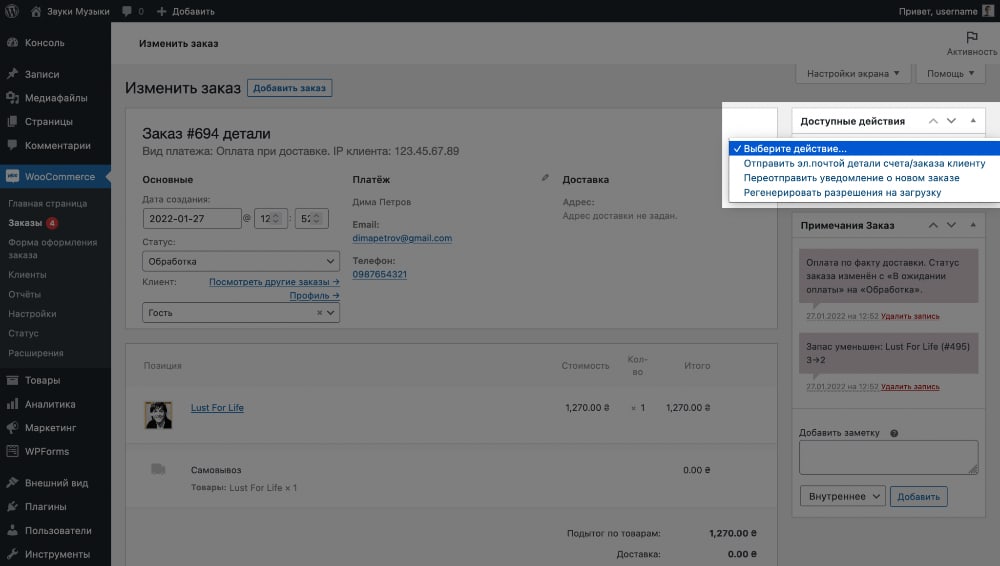Move Примечания Заказ panel down
1000x566 pixels.
tap(951, 225)
